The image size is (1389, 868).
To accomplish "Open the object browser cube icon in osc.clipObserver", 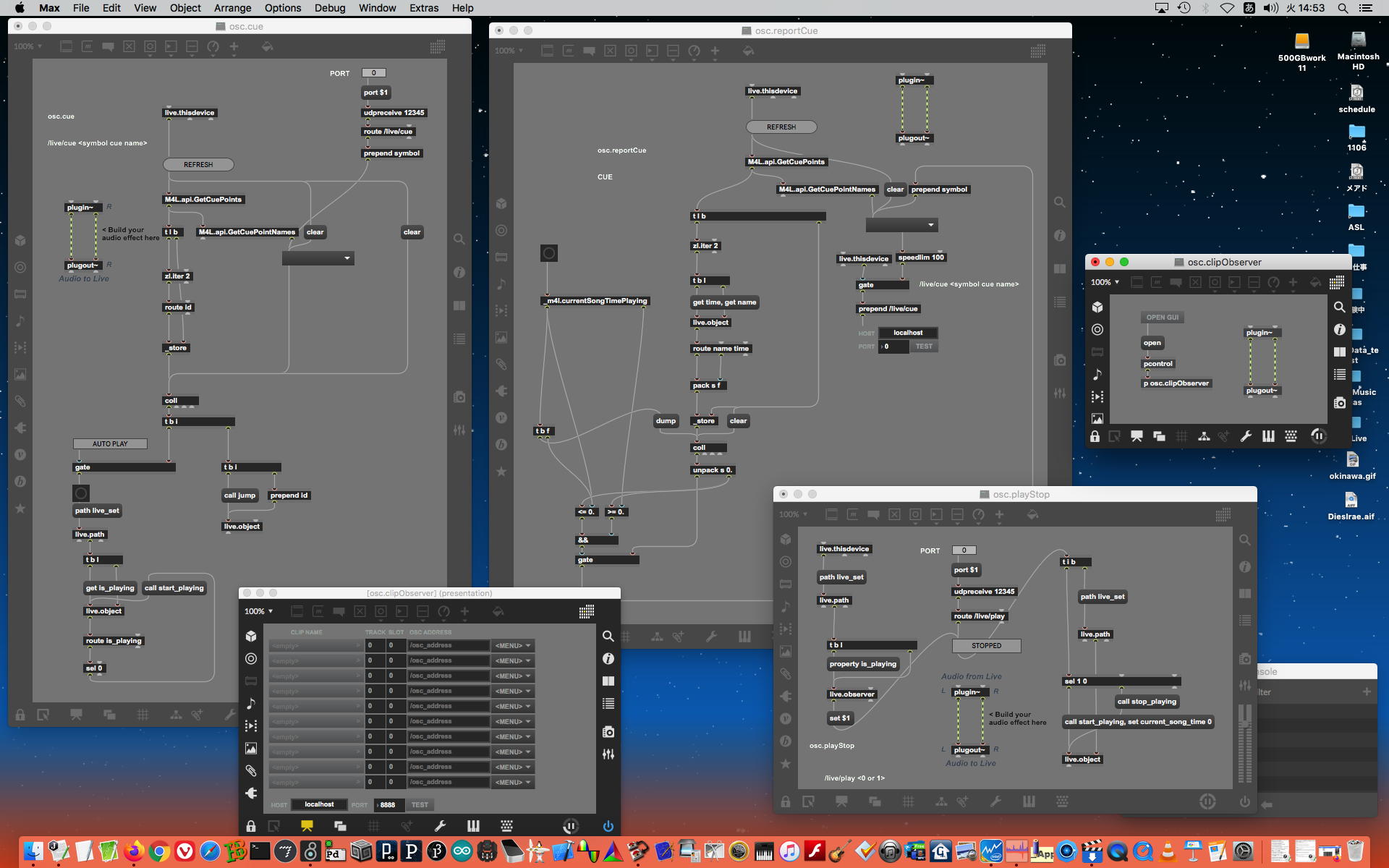I will coord(1097,307).
